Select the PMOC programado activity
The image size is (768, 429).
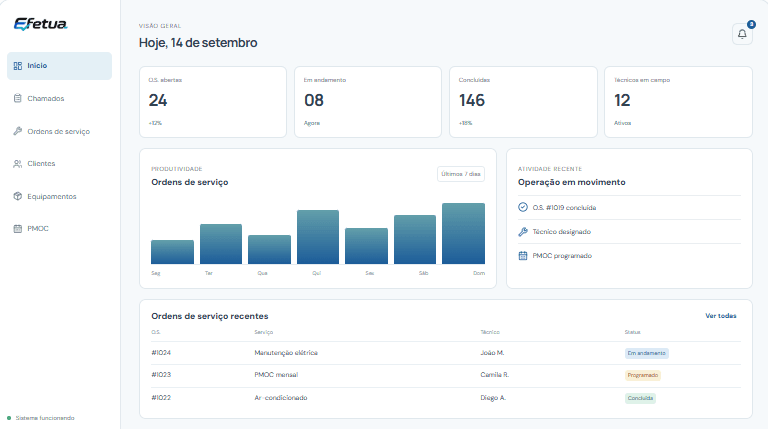pyautogui.click(x=629, y=256)
